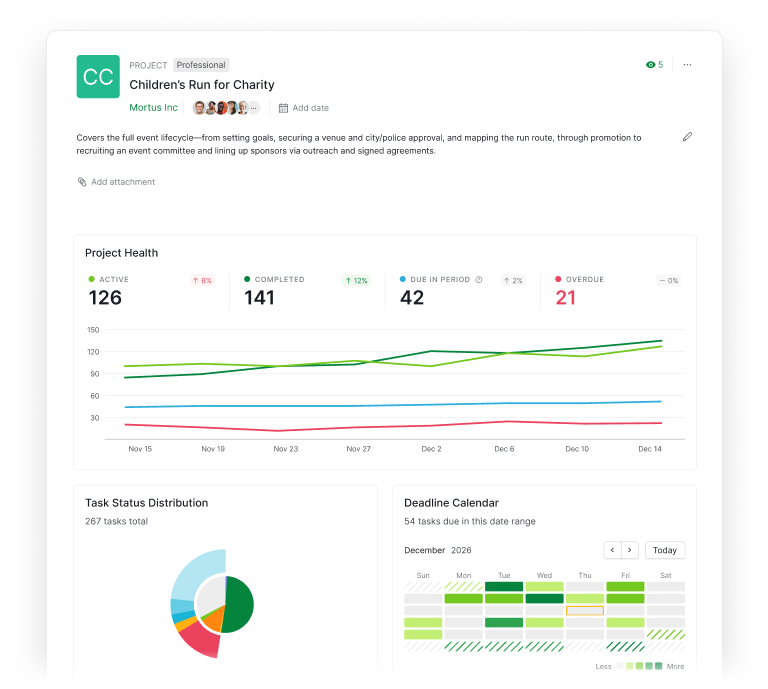Open the three-dot more options menu
This screenshot has width=768, height=689.
[x=687, y=65]
